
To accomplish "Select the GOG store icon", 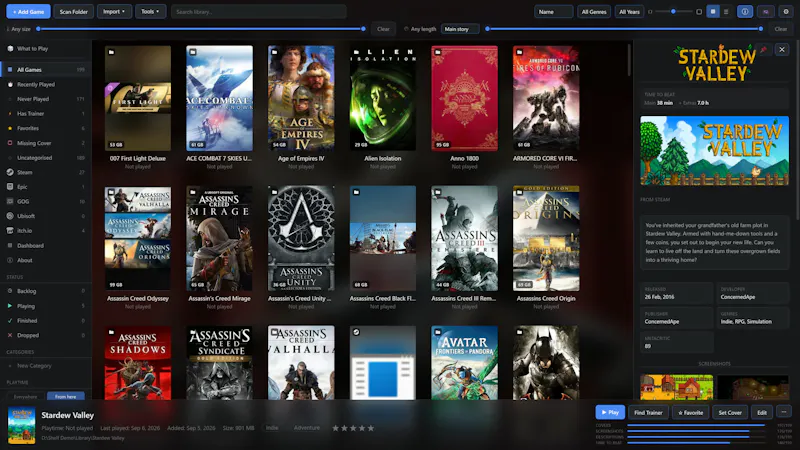I will (10, 202).
